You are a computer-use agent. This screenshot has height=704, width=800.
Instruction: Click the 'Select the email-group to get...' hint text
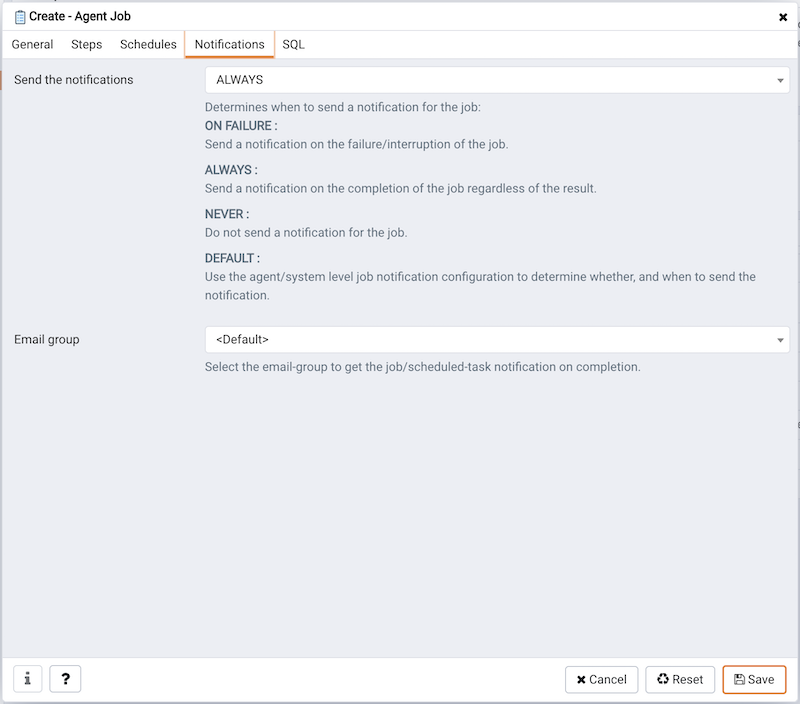point(422,367)
